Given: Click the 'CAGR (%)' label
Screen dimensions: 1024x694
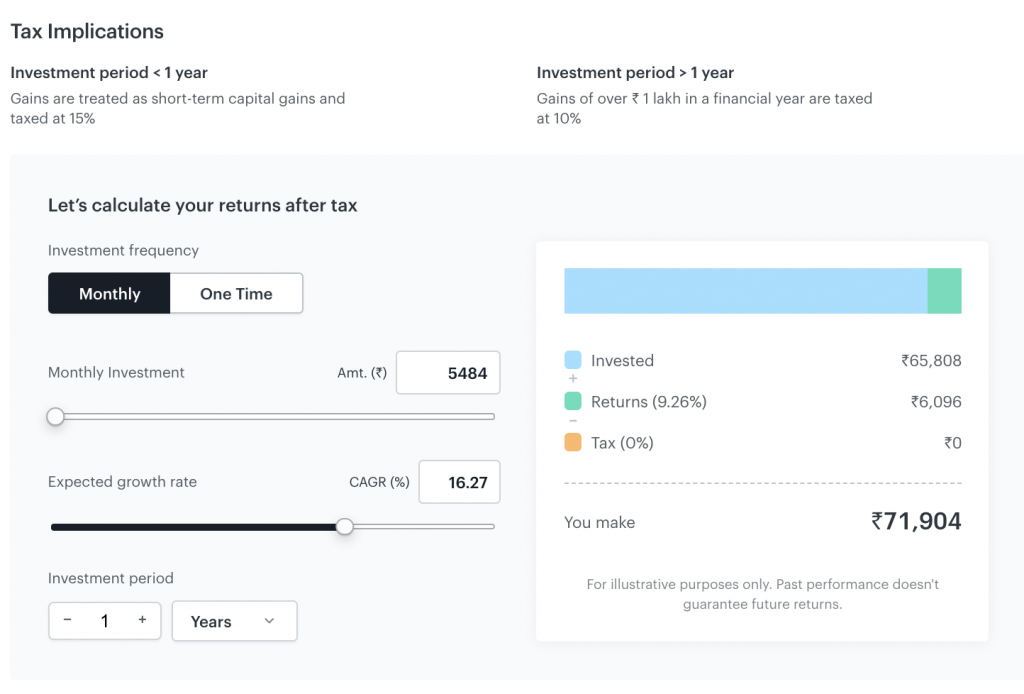Looking at the screenshot, I should (379, 482).
